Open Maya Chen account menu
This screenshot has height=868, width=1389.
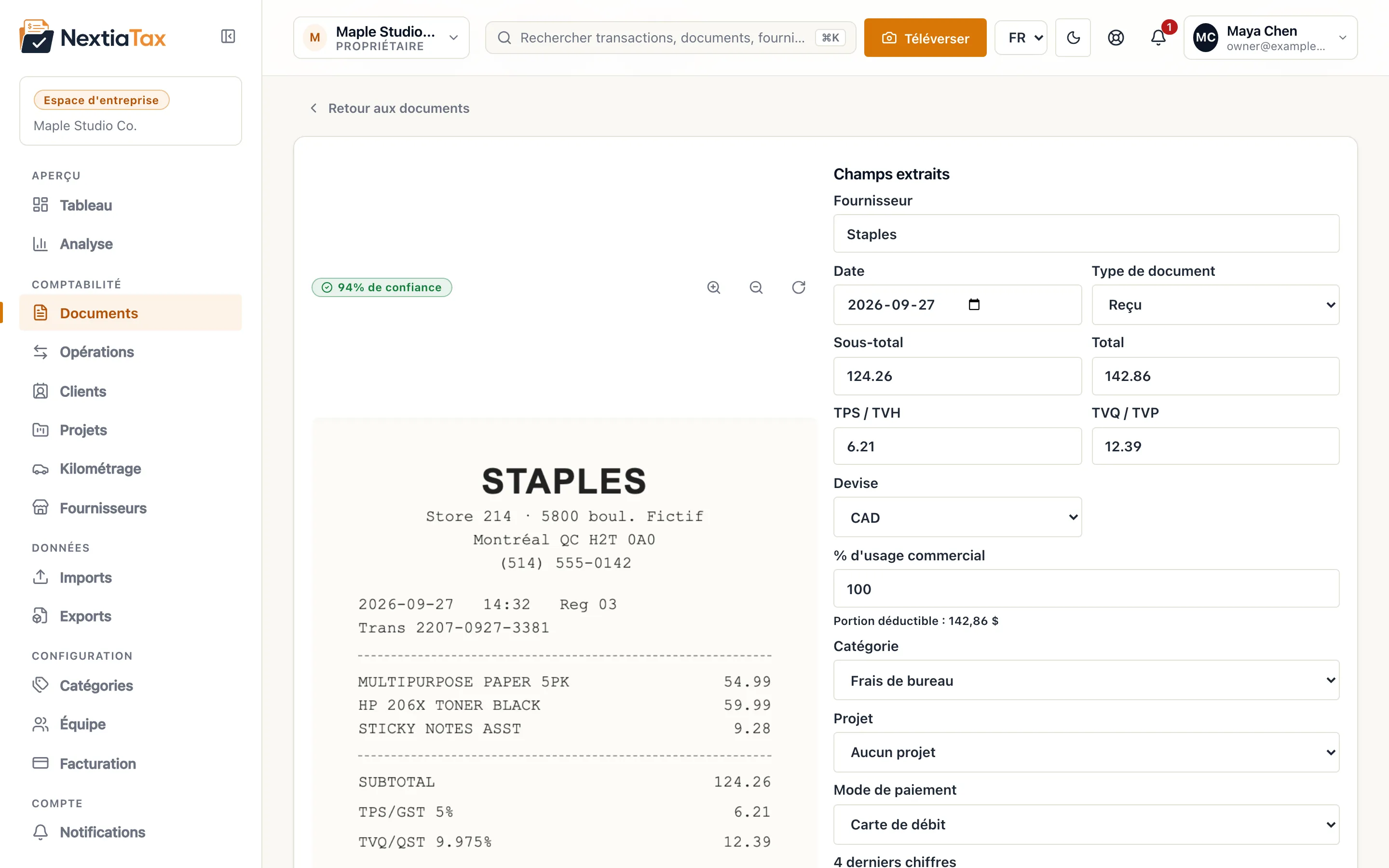click(1270, 38)
